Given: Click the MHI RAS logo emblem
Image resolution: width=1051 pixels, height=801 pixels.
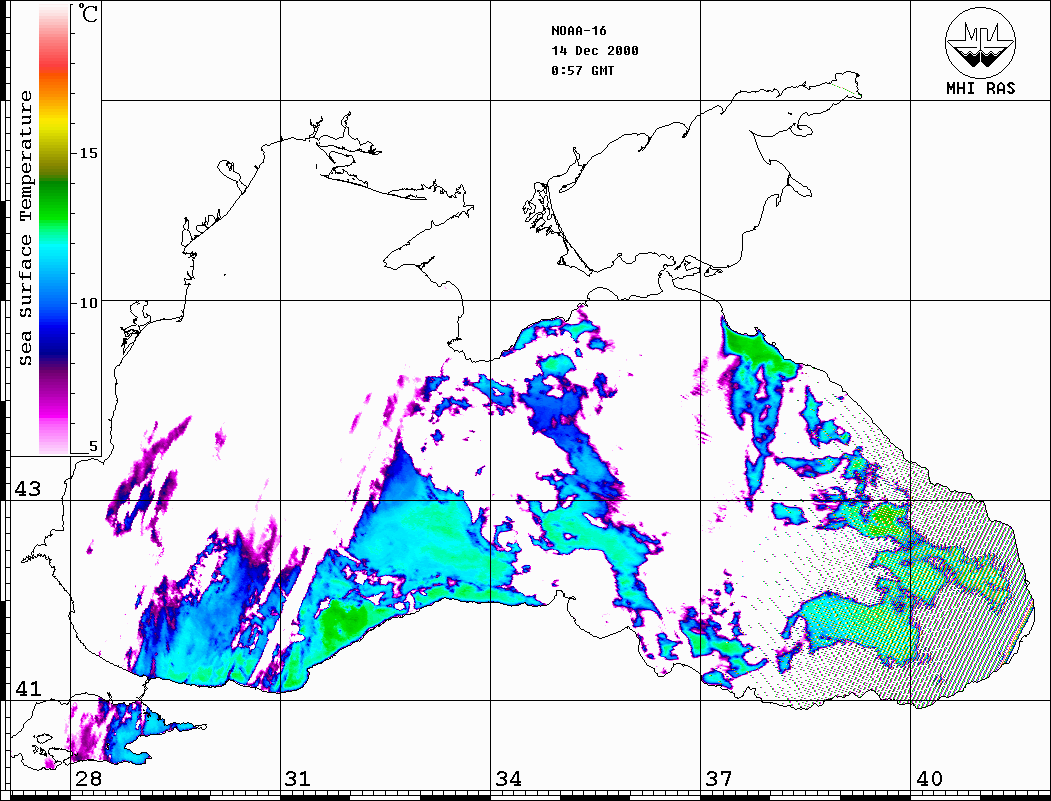Looking at the screenshot, I should pos(981,42).
